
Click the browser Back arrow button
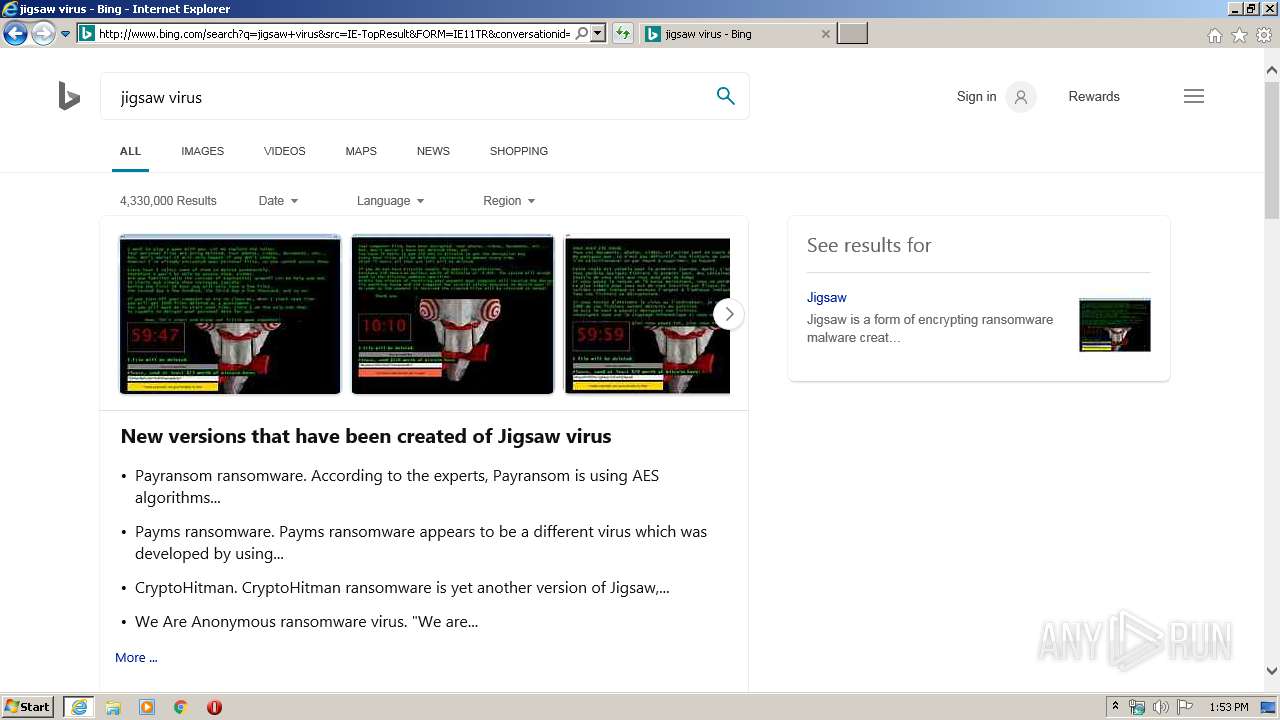click(x=15, y=33)
